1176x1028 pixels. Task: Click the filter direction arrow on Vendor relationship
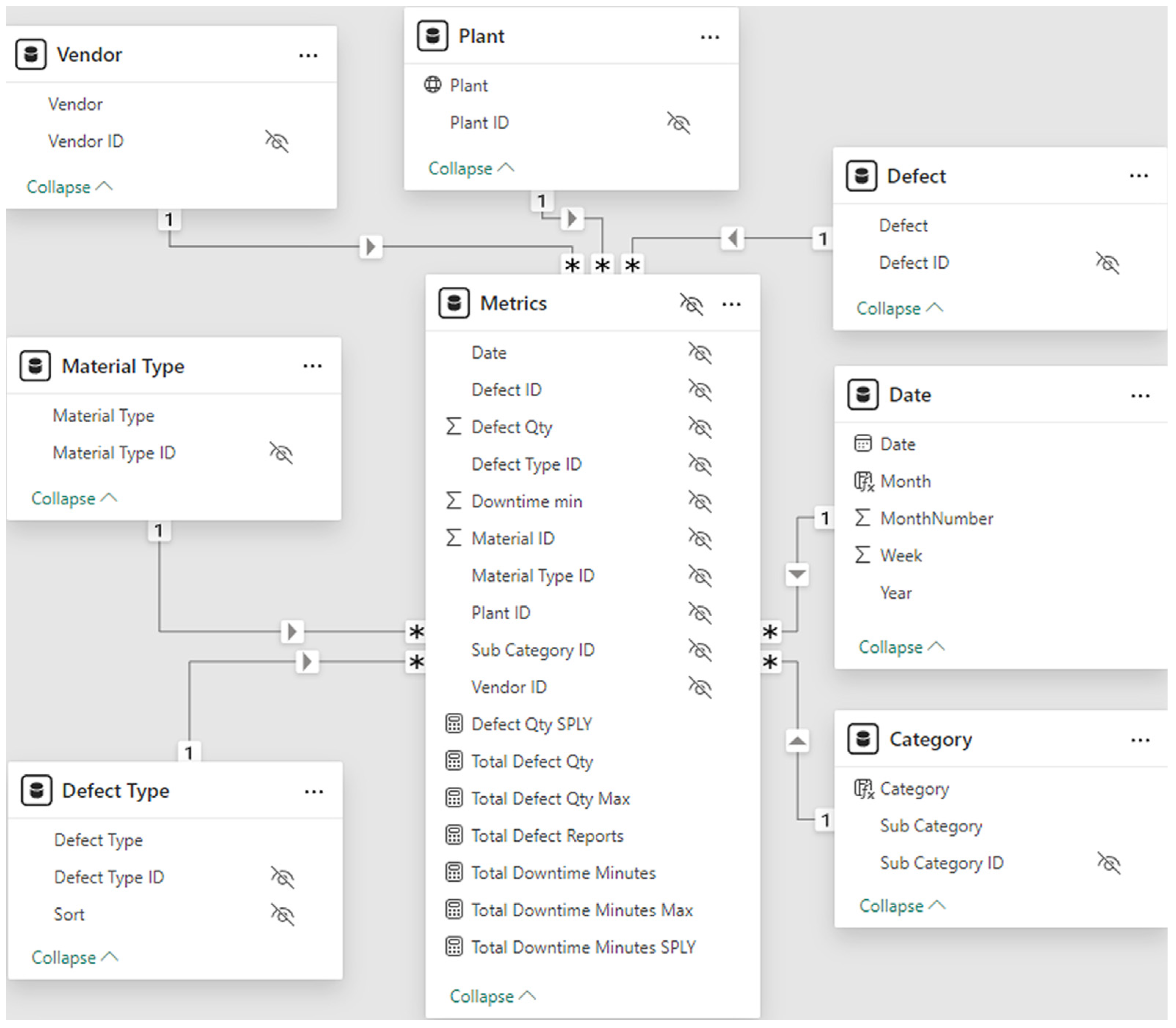[371, 247]
